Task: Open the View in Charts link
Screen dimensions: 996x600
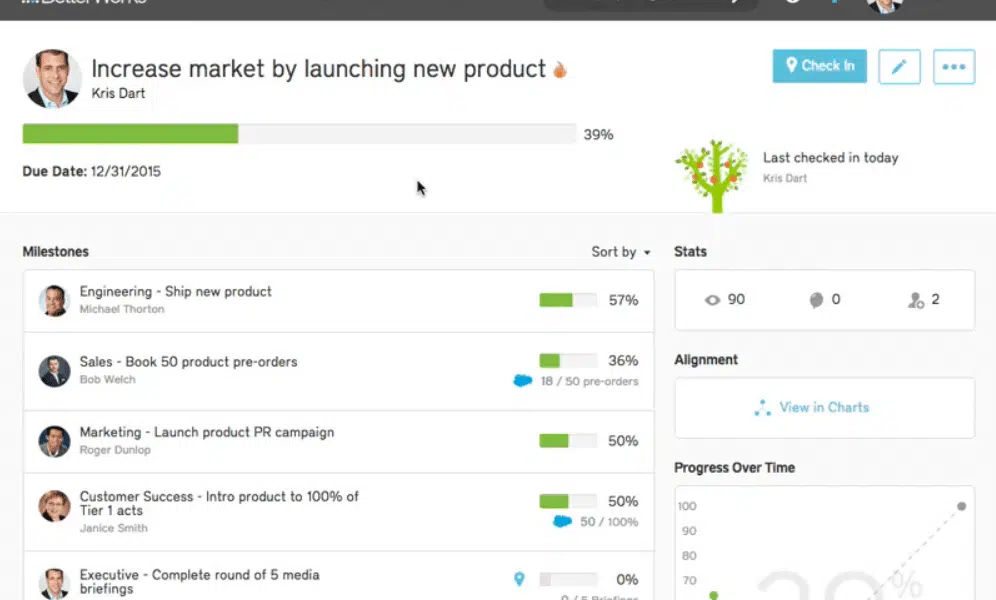Action: tap(812, 407)
